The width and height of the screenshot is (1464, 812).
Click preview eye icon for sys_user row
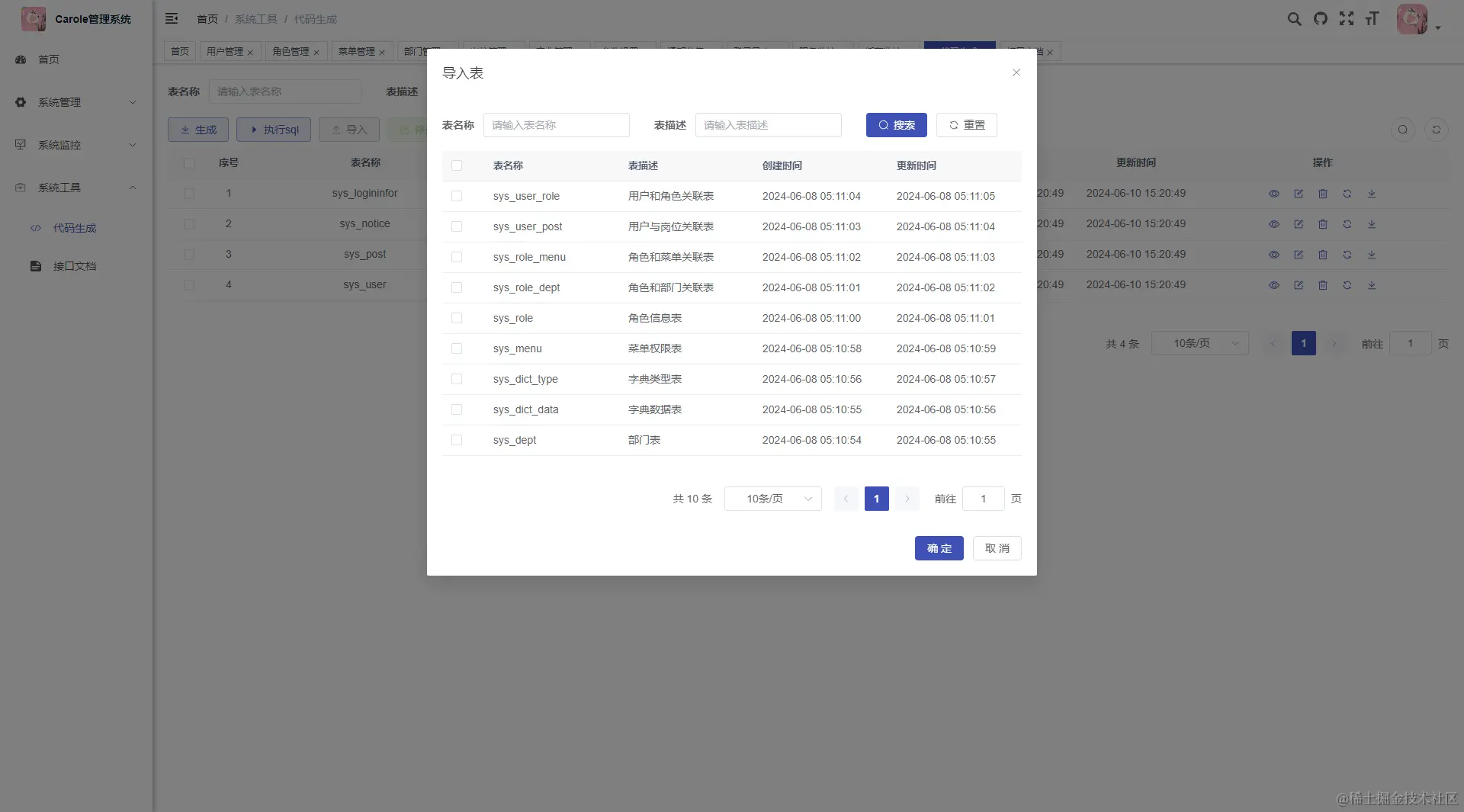(x=1274, y=285)
